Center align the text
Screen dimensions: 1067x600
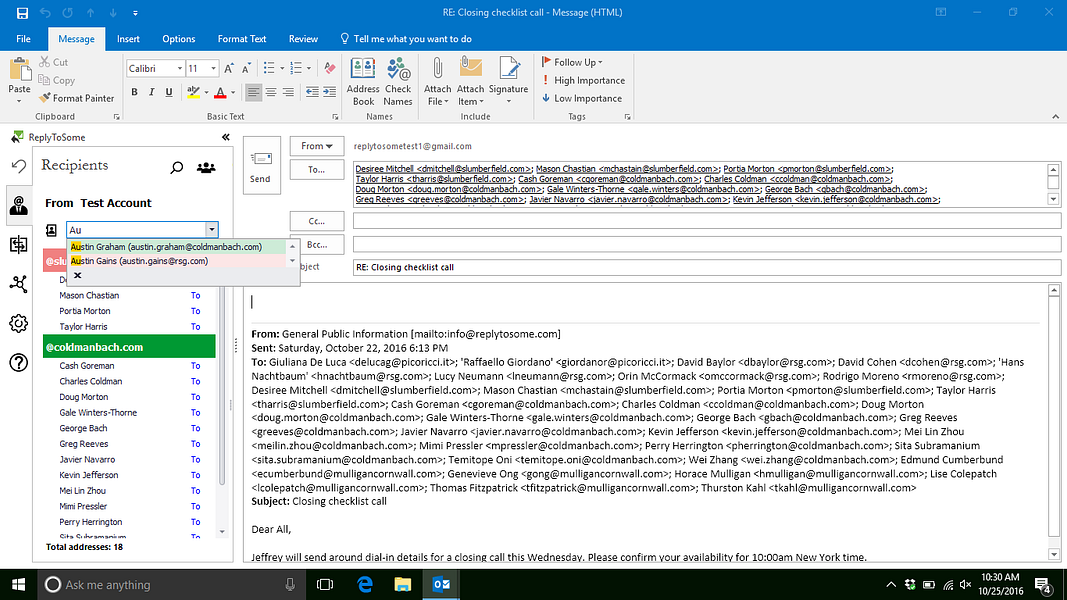[x=271, y=92]
